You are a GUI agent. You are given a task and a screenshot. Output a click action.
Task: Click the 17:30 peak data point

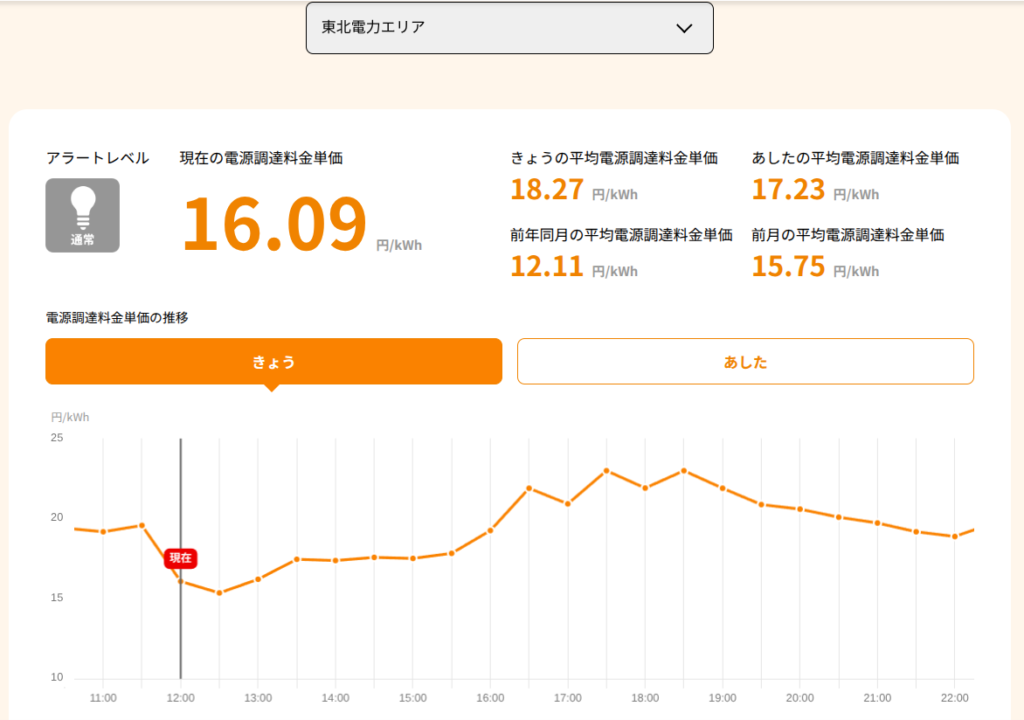point(607,470)
